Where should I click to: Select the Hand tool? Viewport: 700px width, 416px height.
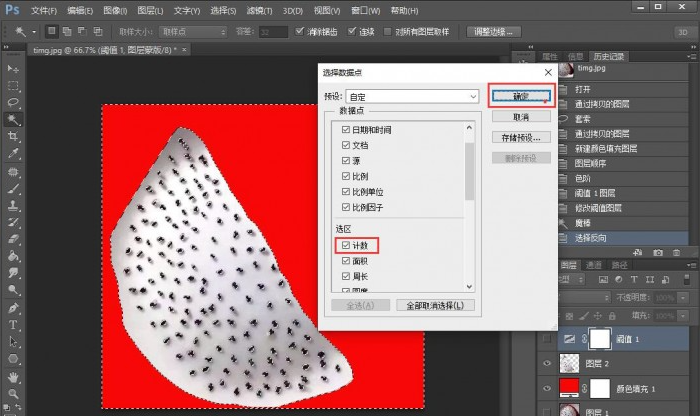tap(14, 376)
